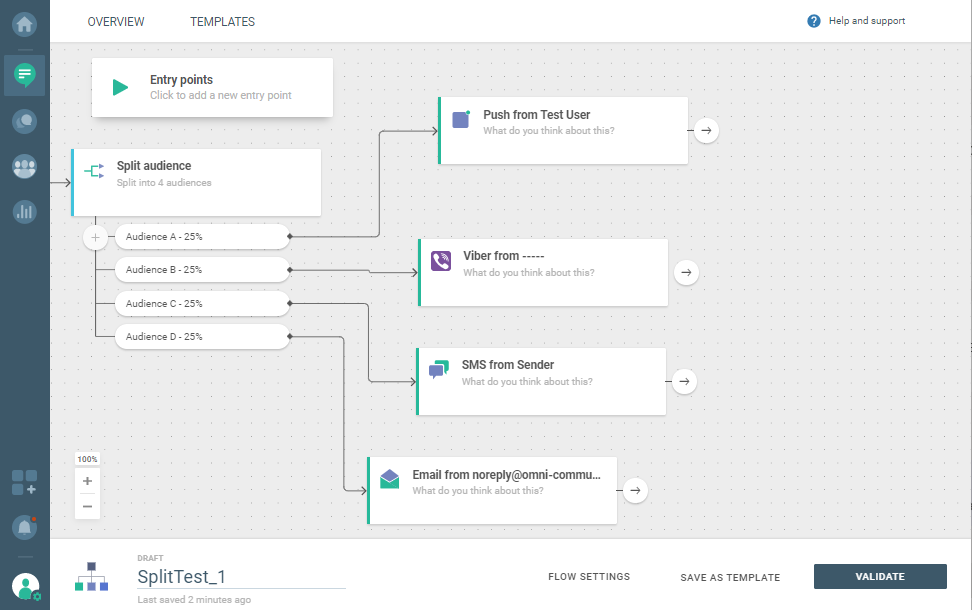Zoom in the canvas with plus
This screenshot has width=972, height=610.
click(87, 481)
